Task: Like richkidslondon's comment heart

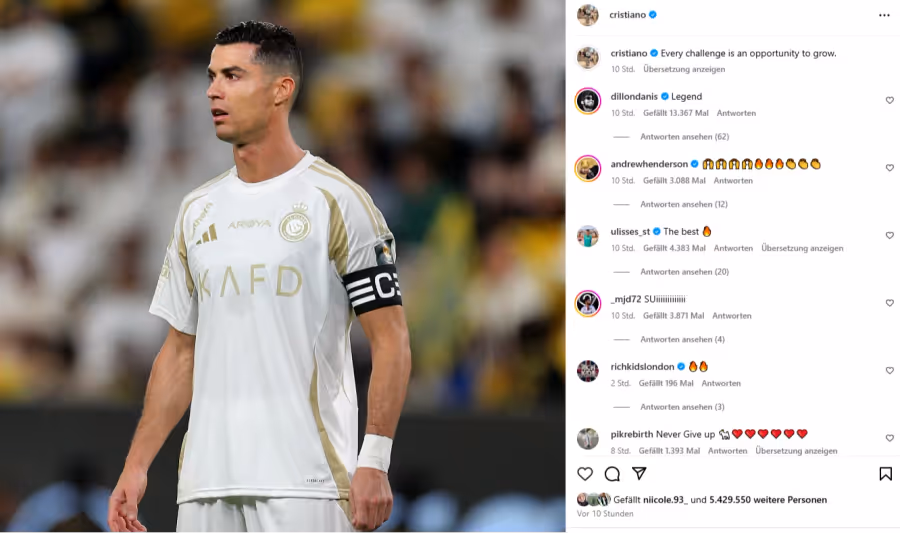Action: (890, 371)
